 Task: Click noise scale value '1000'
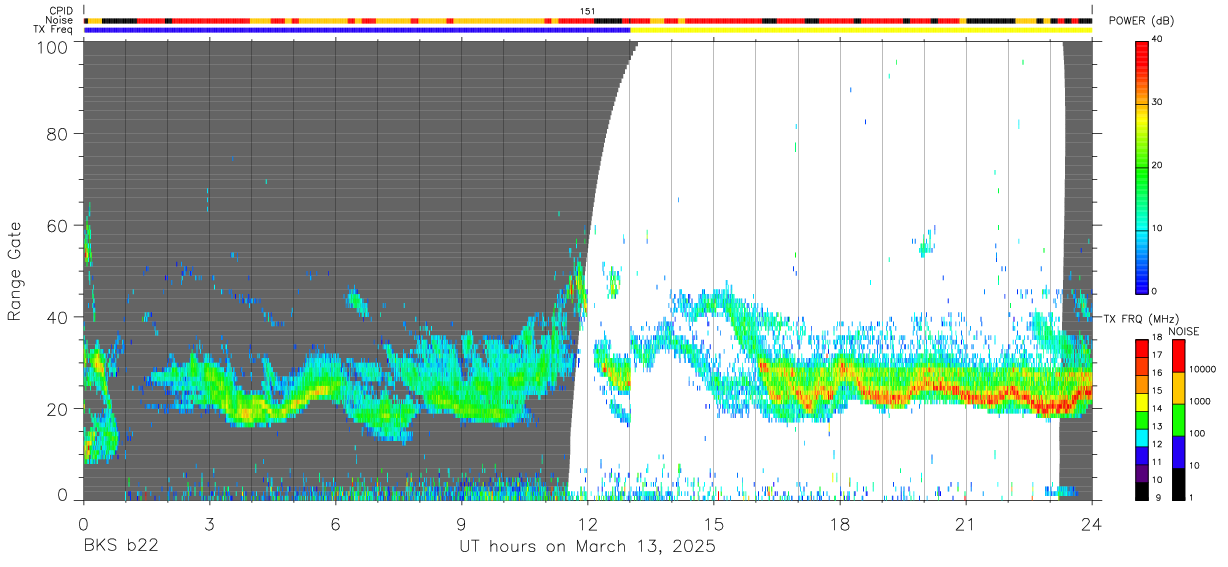(x=1199, y=401)
